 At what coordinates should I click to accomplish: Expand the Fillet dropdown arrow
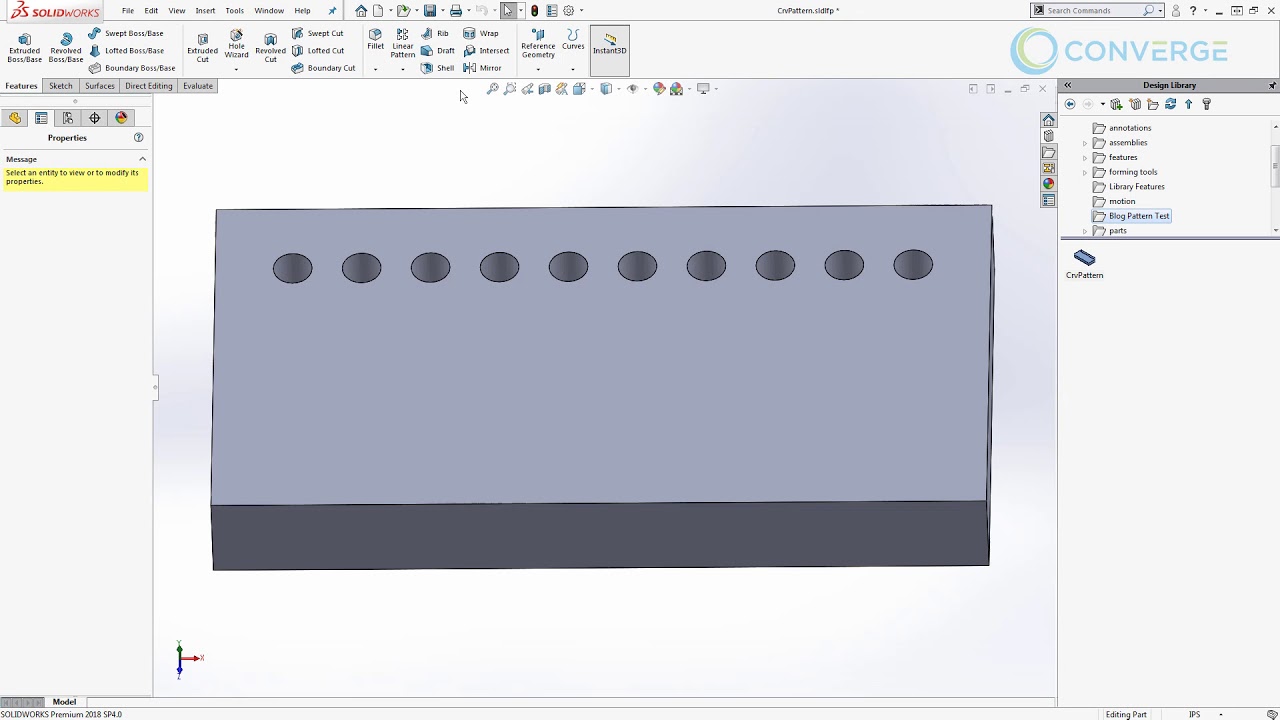tap(375, 69)
